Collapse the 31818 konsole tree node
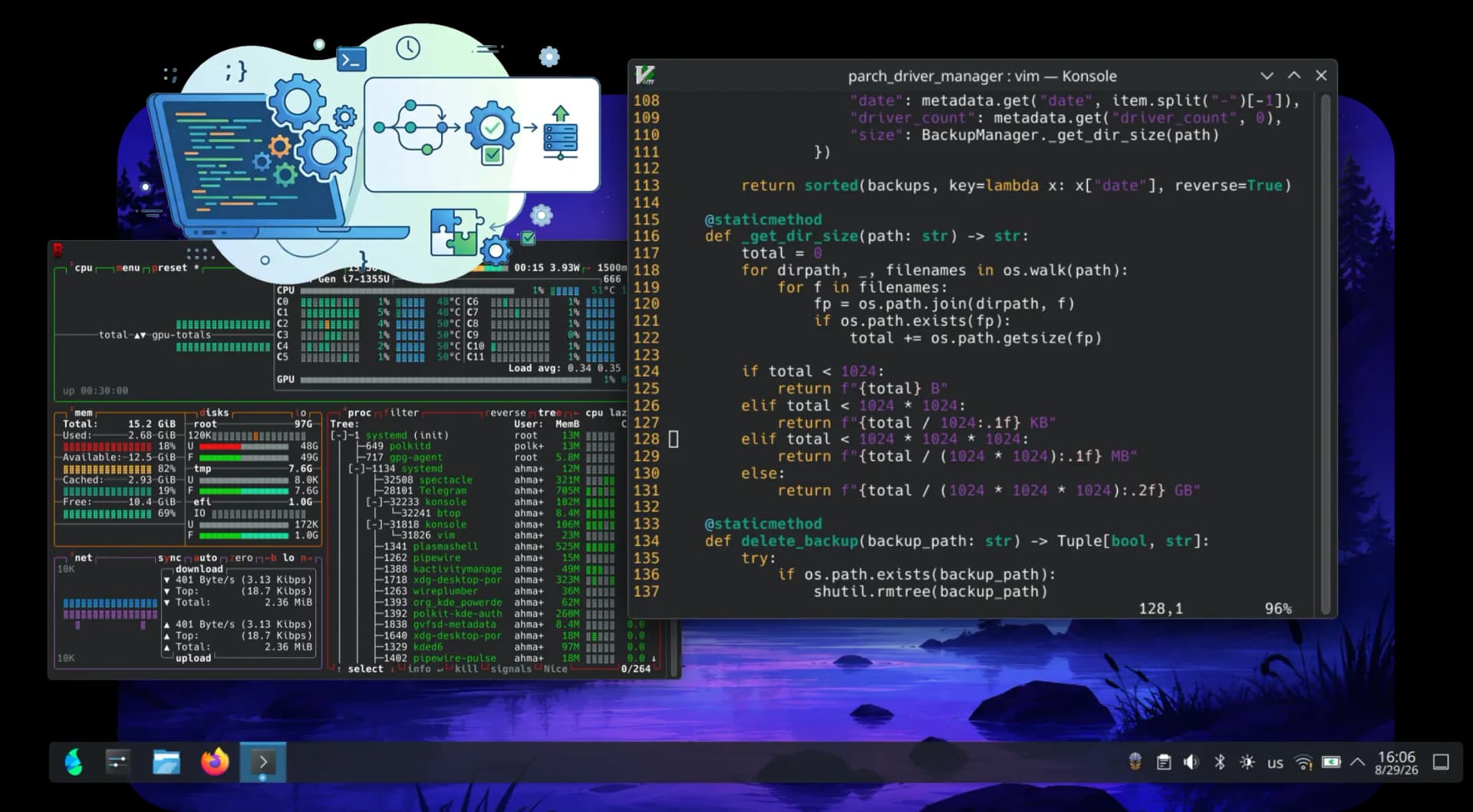 375,524
